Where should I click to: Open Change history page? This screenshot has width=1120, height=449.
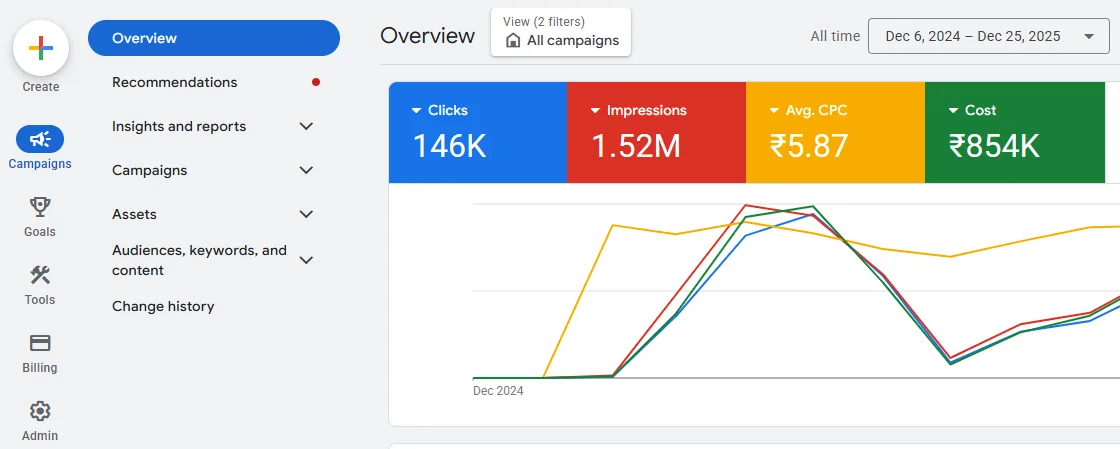click(x=163, y=306)
